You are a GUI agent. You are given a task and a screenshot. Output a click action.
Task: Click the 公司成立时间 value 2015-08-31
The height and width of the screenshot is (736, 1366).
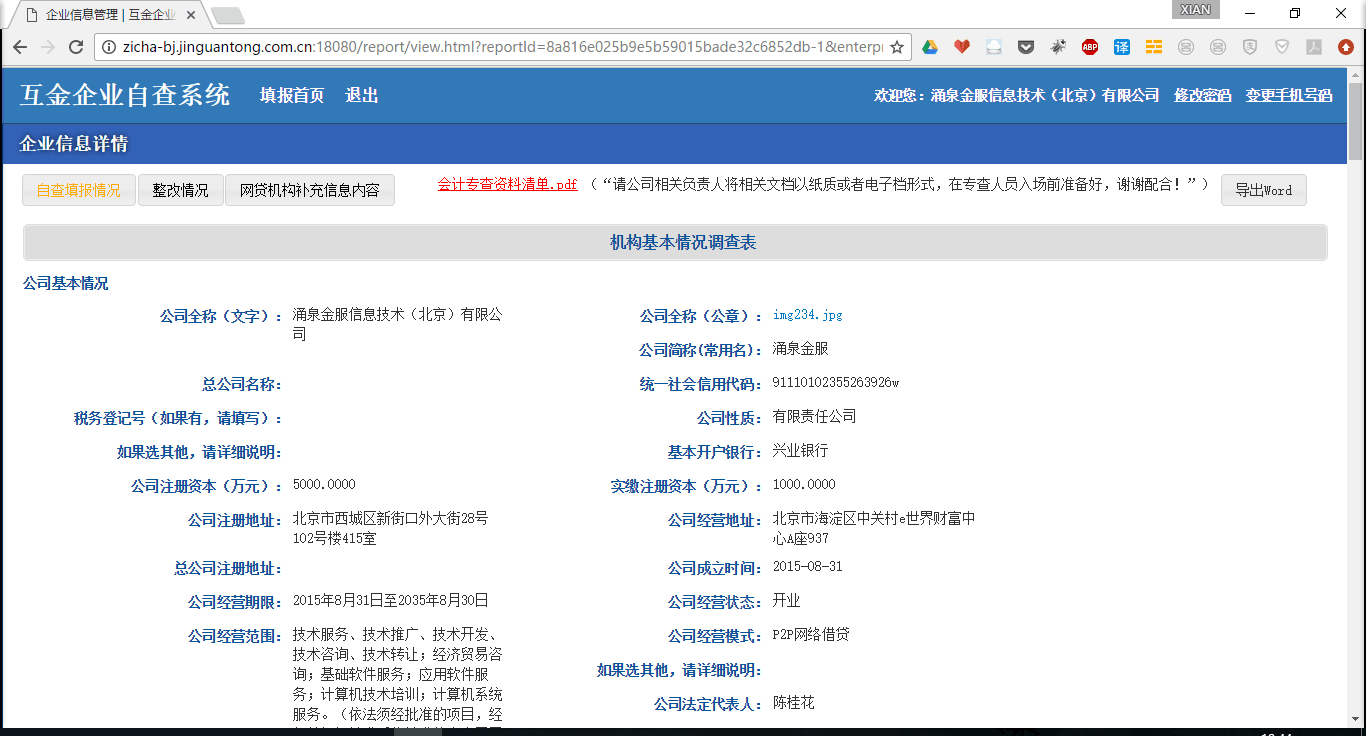[x=808, y=567]
